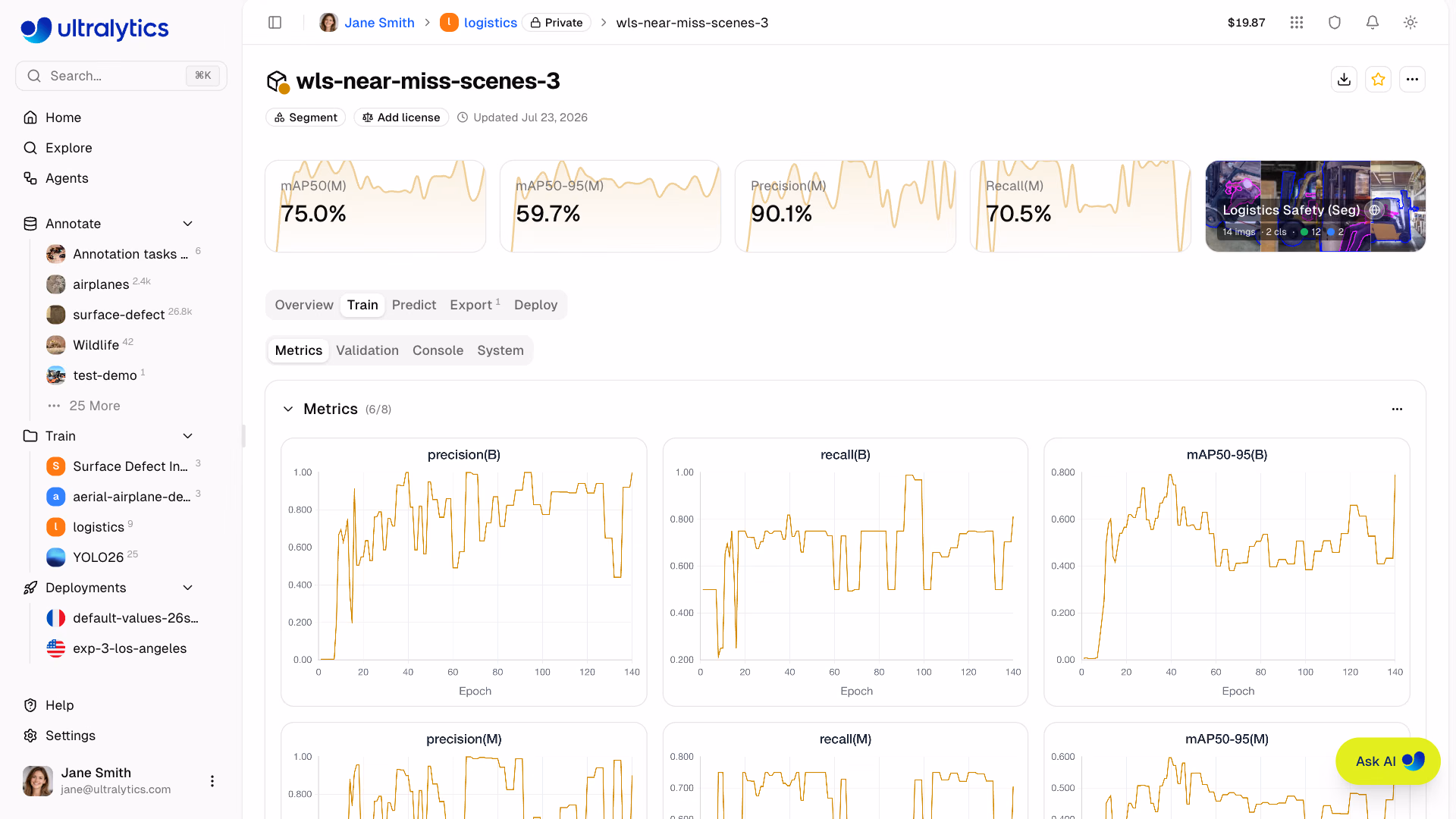Click the model cube icon beside title
Screen dimensions: 1456x819
click(278, 81)
